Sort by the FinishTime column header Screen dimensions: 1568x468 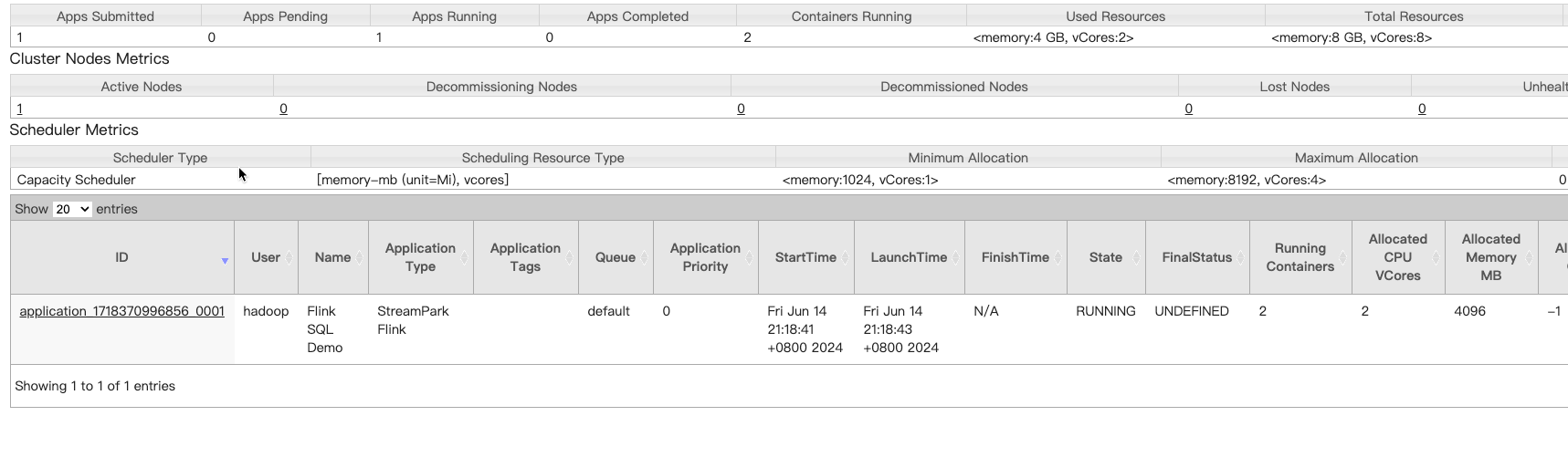pos(1015,257)
